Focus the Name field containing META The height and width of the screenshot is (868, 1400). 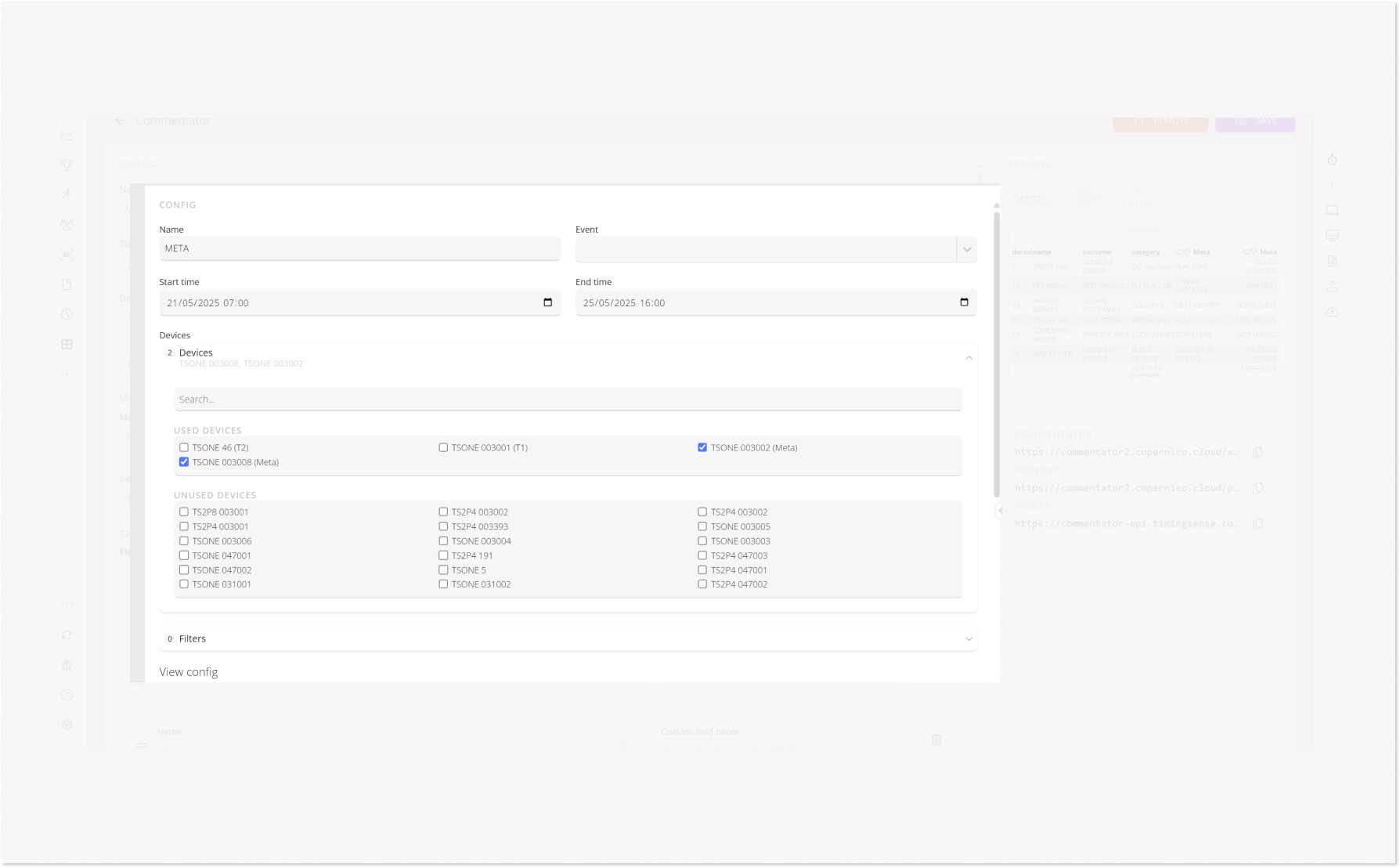pos(359,248)
